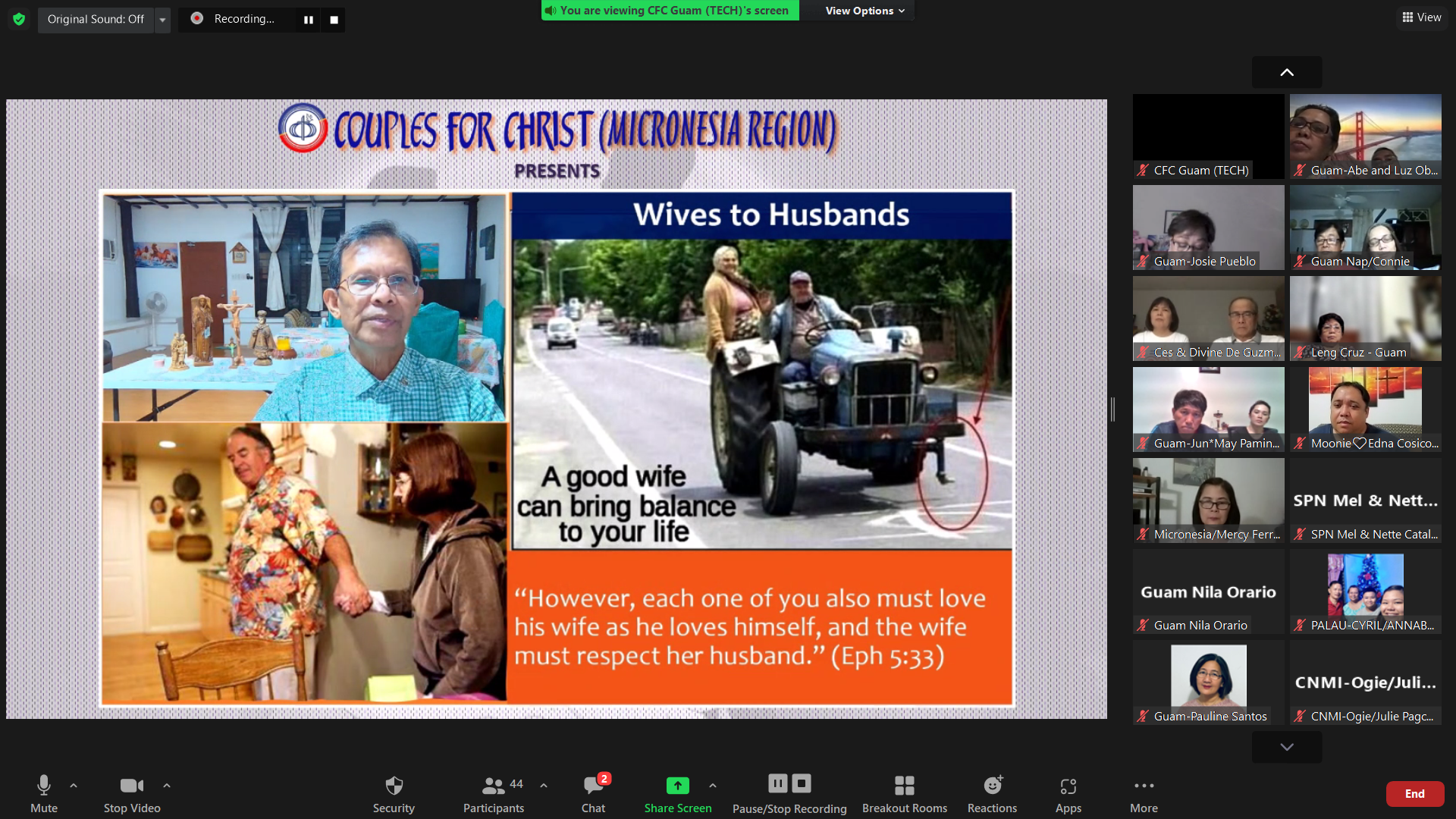Open the View layout menu
This screenshot has height=819, width=1456.
(x=1422, y=17)
